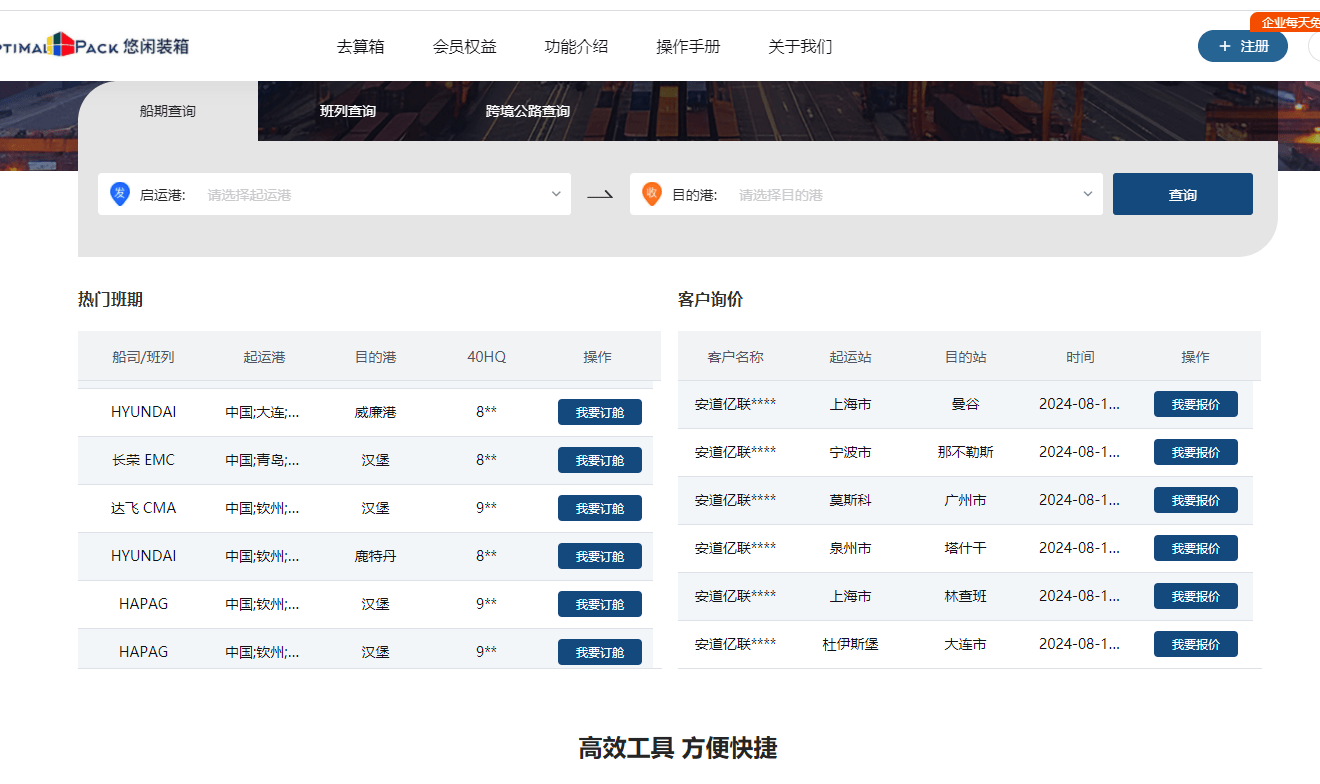Viewport: 1320px width, 784px height.
Task: Click 我要报价 for 莫斯科 to 广州市 row
Action: pyautogui.click(x=1195, y=500)
